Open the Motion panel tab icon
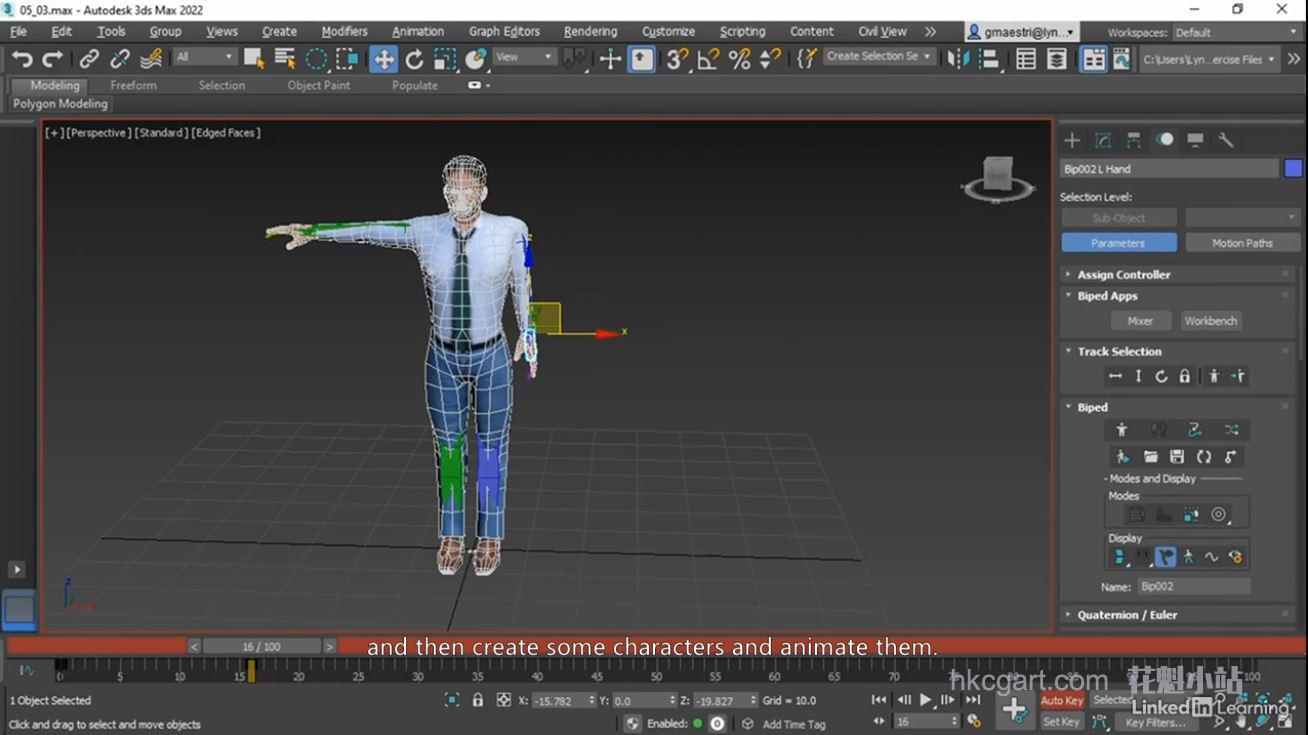This screenshot has width=1308, height=735. pyautogui.click(x=1165, y=140)
